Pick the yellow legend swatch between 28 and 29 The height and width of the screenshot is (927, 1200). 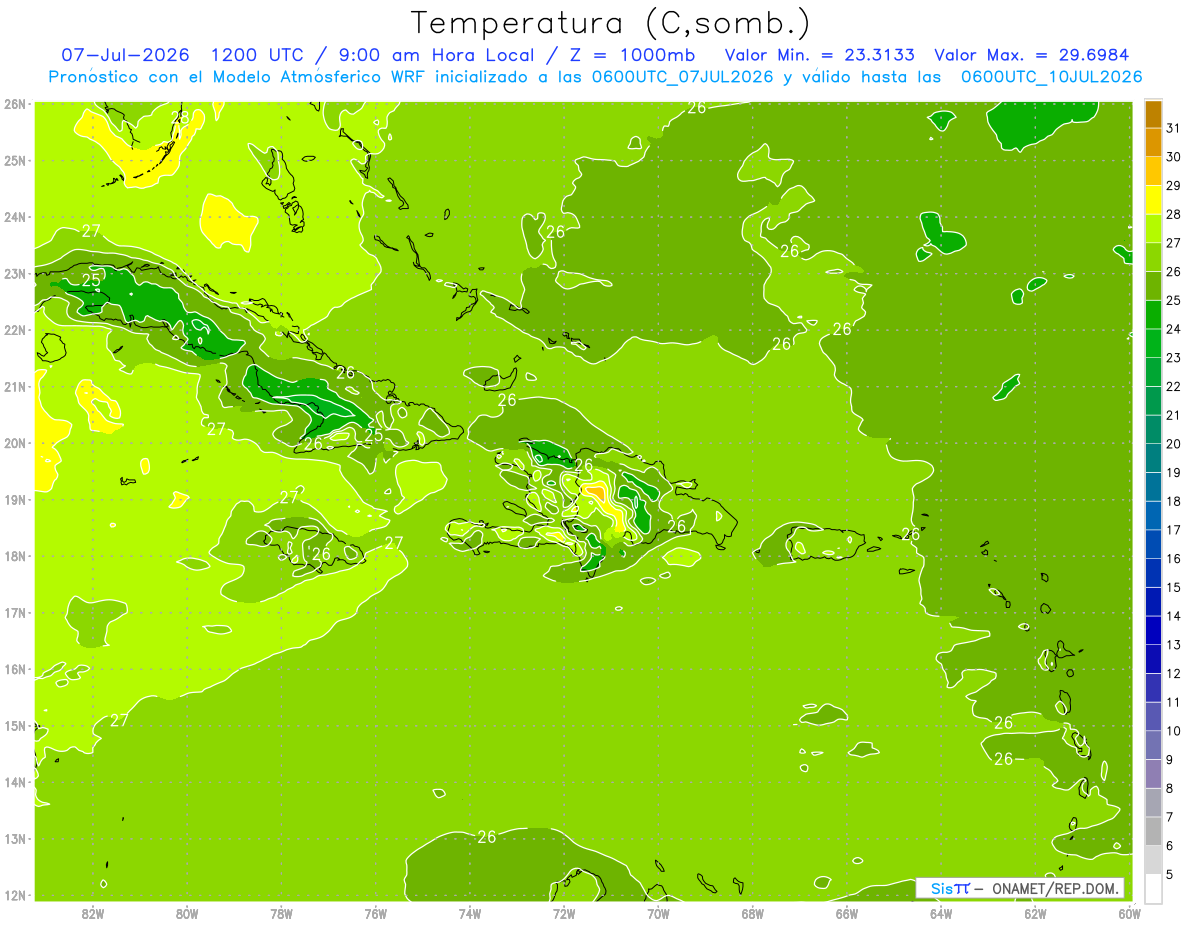pos(1153,200)
